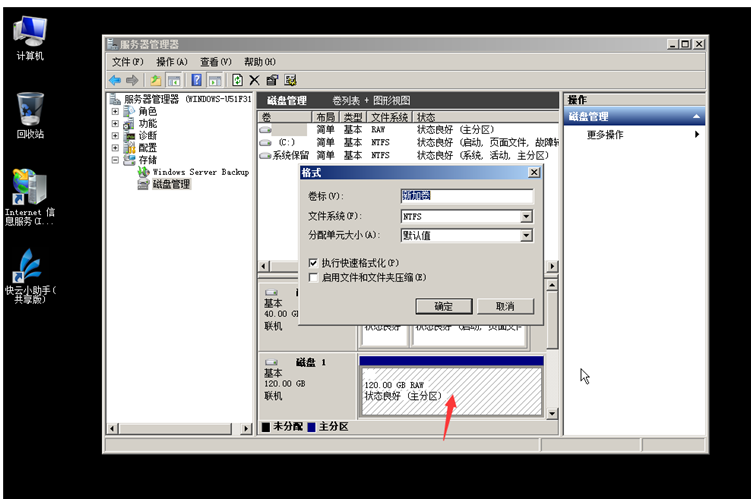Image resolution: width=751 pixels, height=499 pixels.
Task: Toggle the quick format (执行快速格式化) checkbox
Action: point(313,263)
